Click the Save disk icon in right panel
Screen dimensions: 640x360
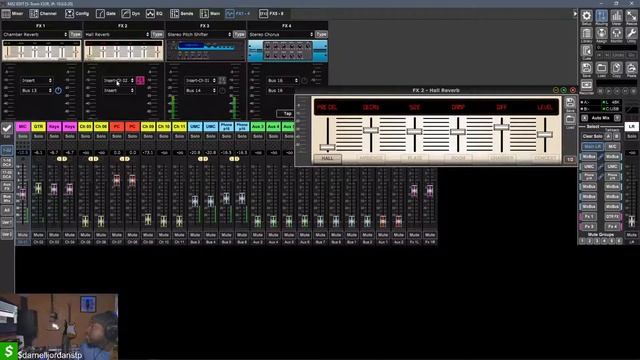tap(587, 69)
